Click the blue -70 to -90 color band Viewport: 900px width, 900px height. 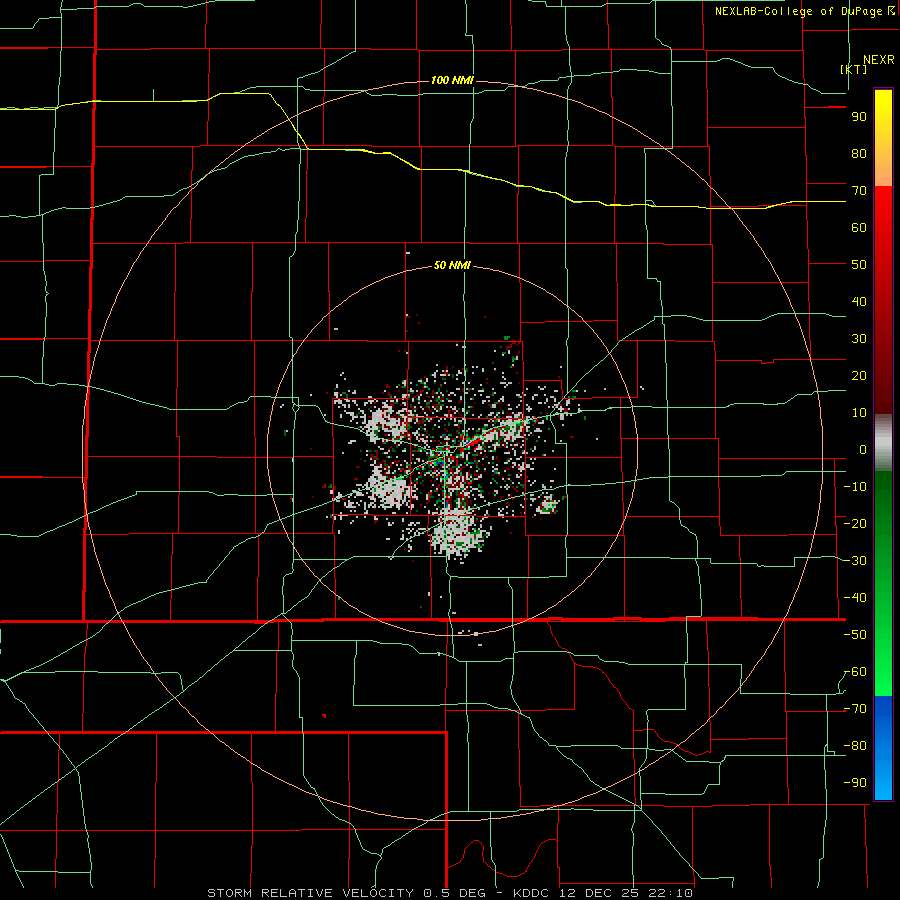883,748
